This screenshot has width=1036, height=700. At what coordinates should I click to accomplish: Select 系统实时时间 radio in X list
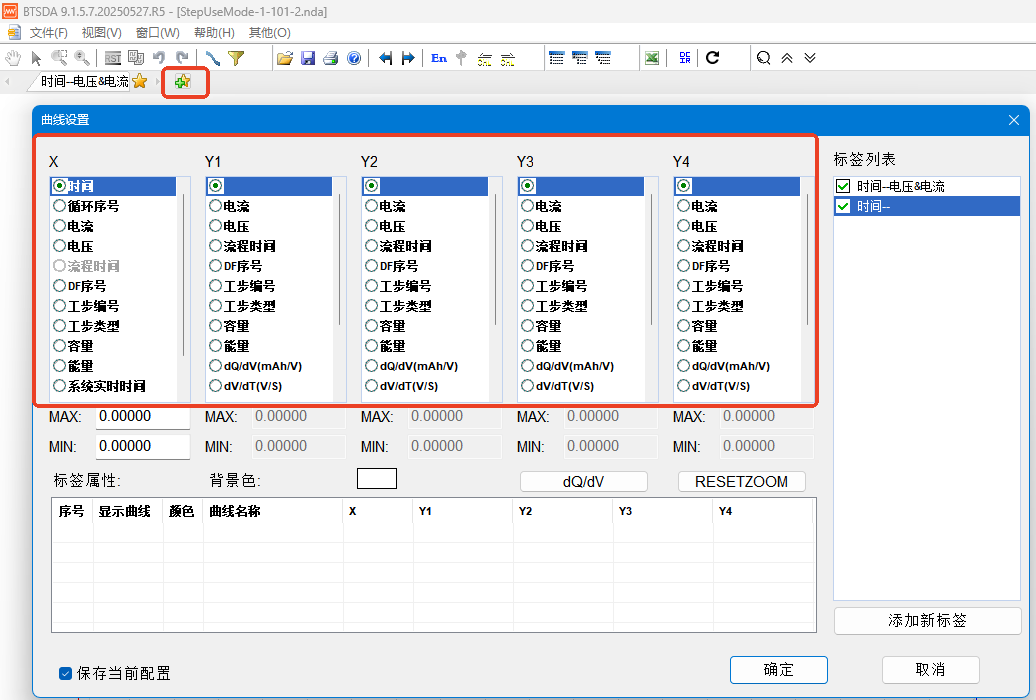[59, 386]
